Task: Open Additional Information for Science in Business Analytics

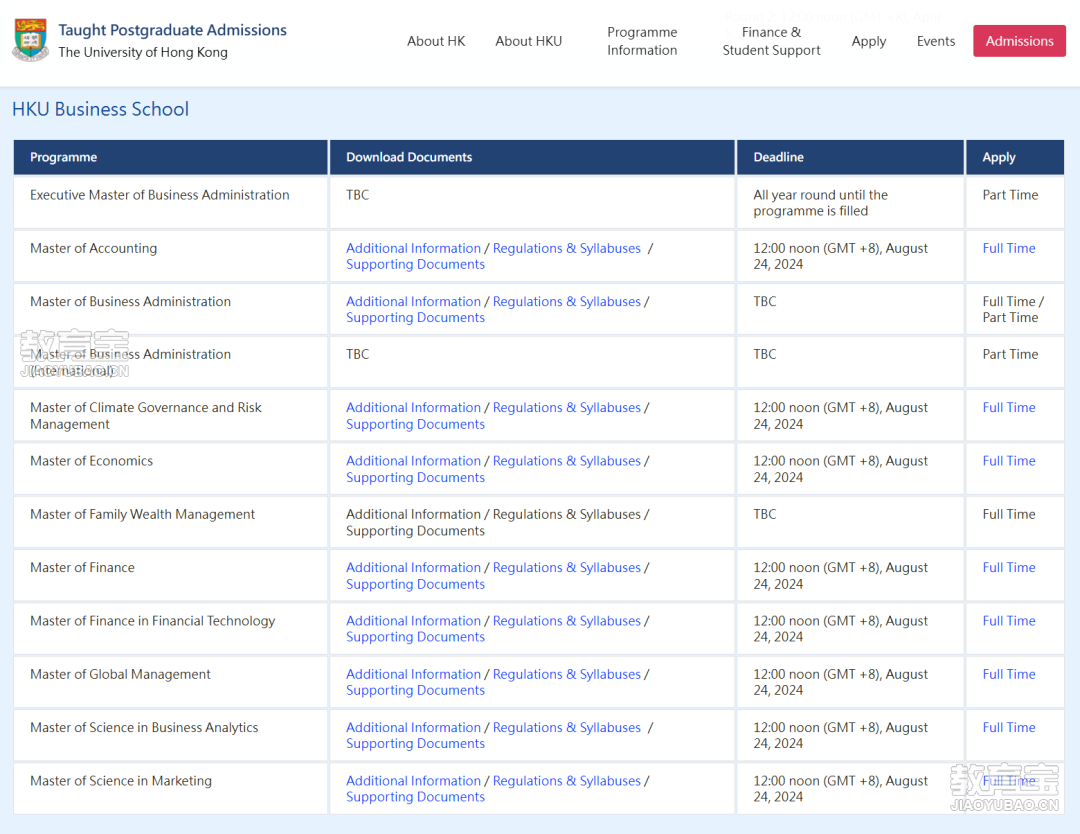Action: [x=413, y=727]
